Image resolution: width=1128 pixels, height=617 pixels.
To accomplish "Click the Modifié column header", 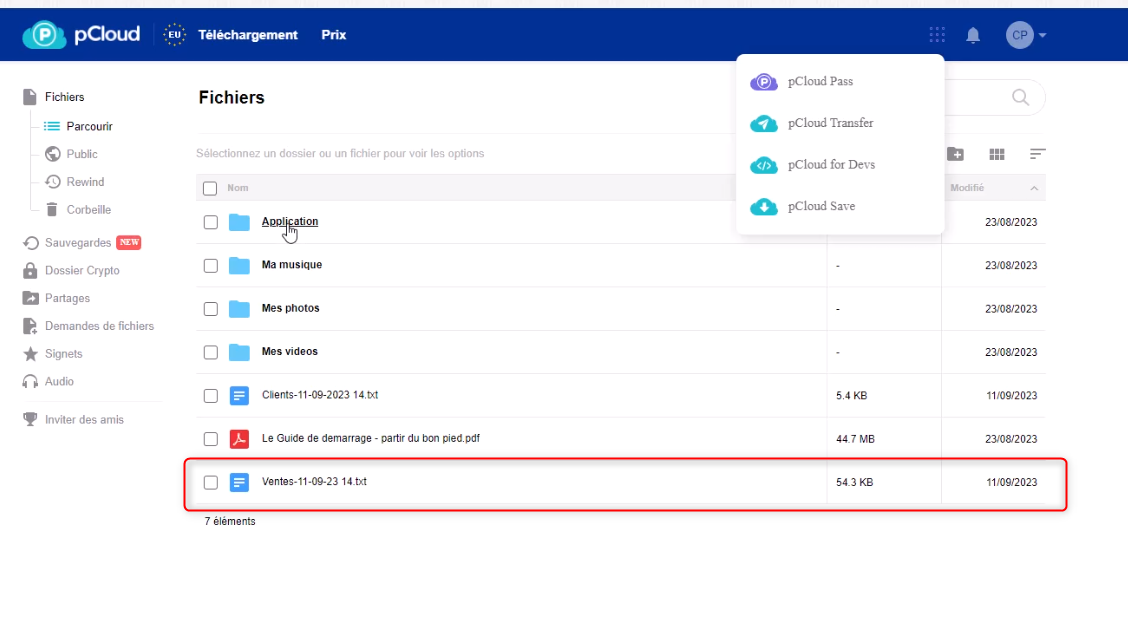I will point(967,188).
